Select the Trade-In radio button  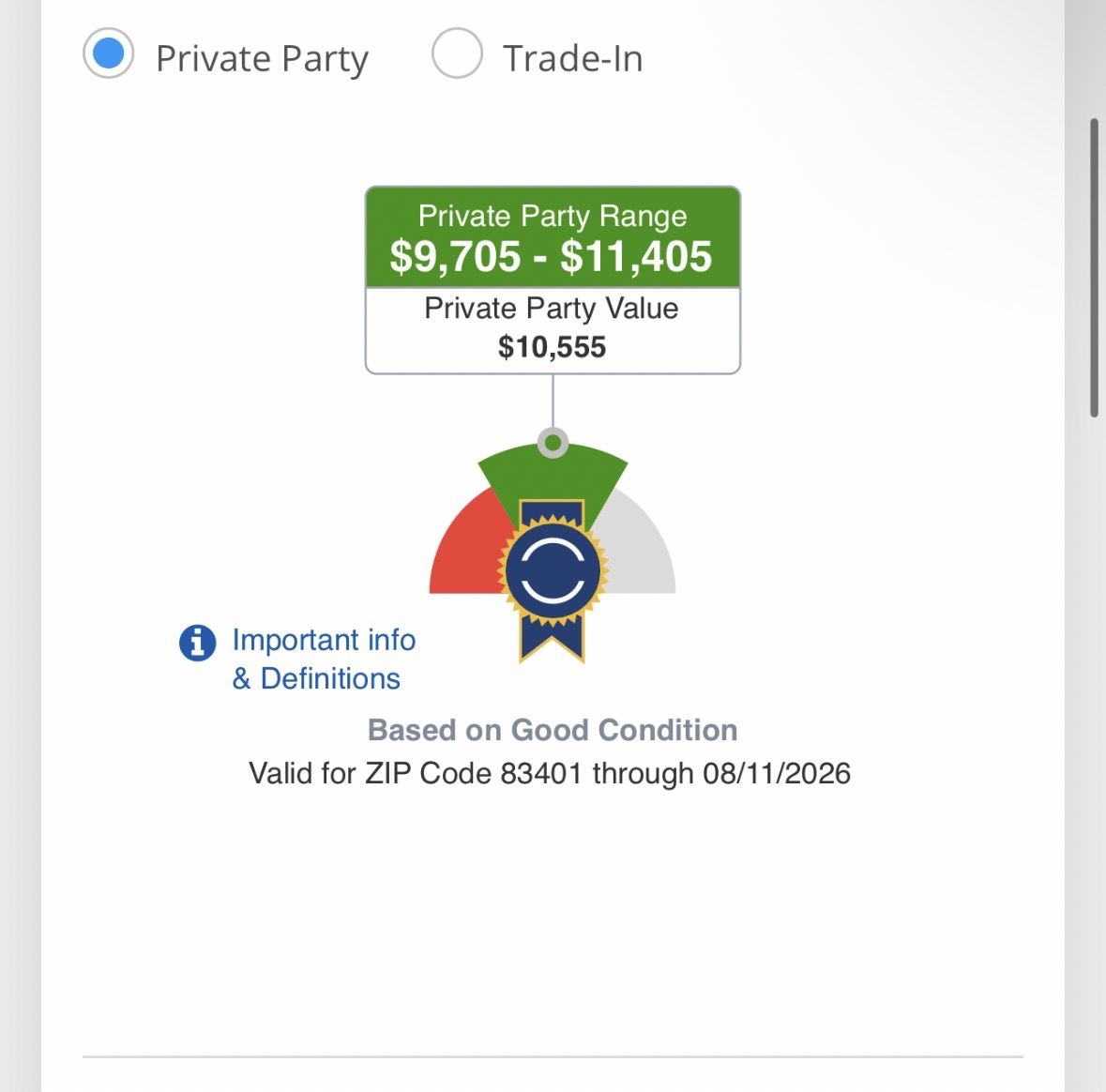click(x=457, y=53)
